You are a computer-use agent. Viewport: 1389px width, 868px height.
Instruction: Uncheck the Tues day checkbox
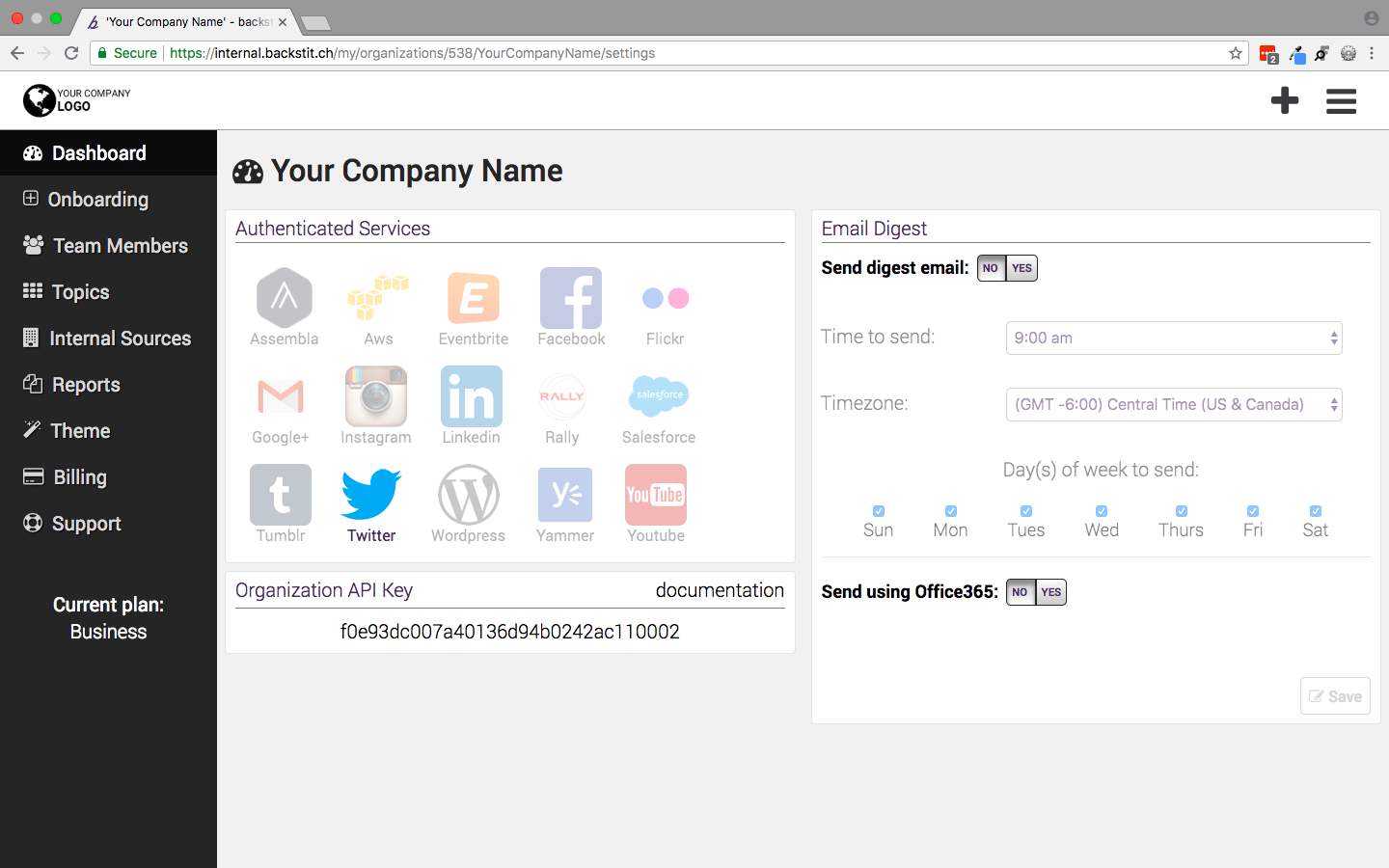(x=1026, y=511)
